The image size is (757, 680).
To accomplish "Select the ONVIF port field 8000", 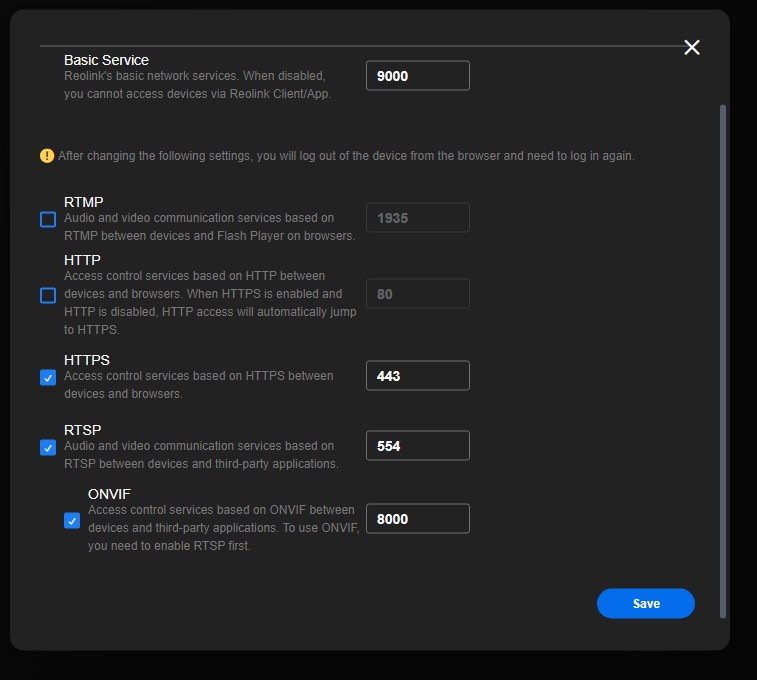I will [417, 519].
